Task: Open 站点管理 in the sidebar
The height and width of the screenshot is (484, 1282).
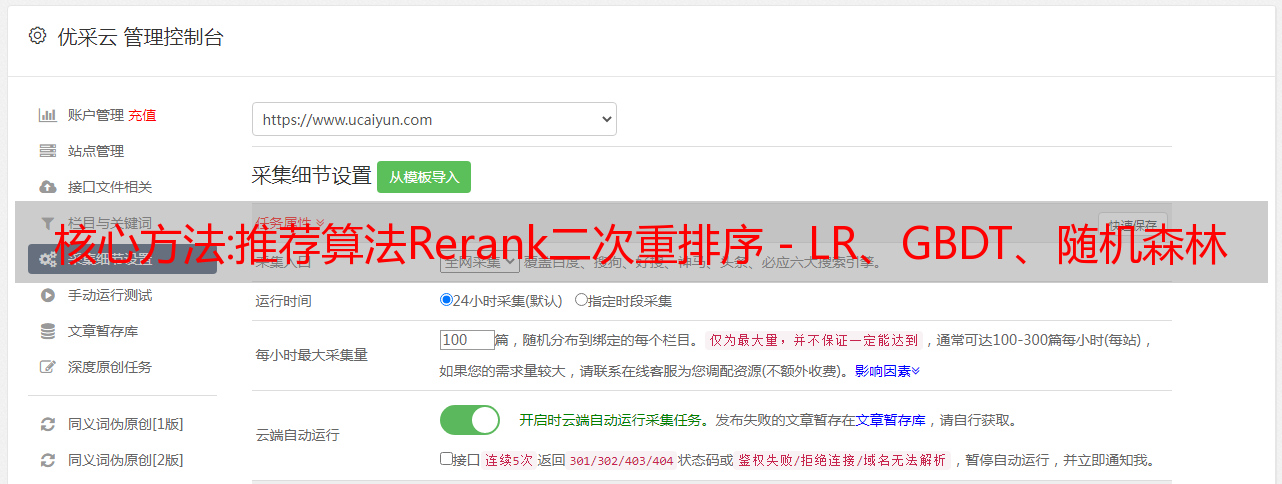Action: coord(96,151)
